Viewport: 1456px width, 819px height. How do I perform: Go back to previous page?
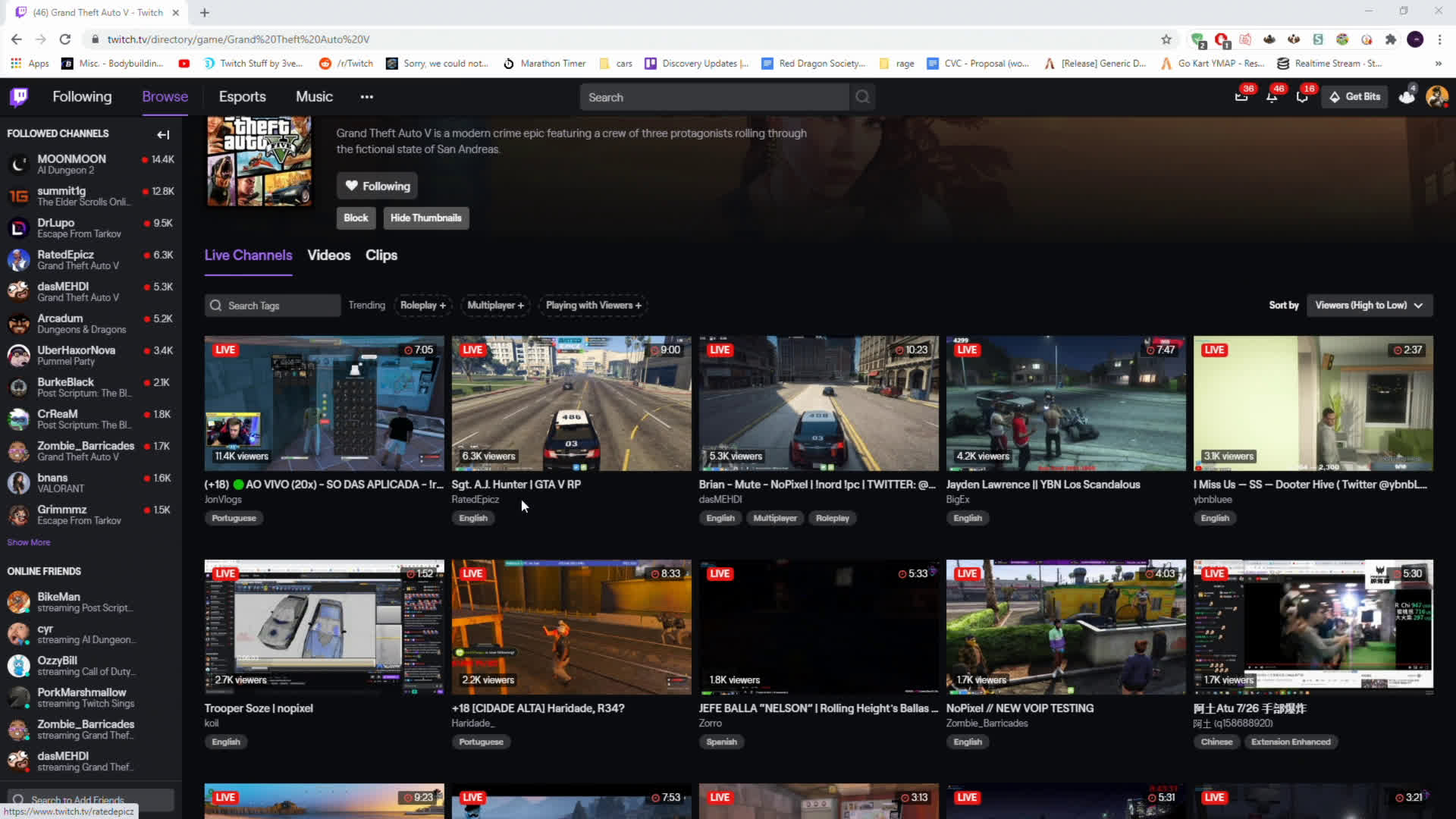pyautogui.click(x=17, y=39)
